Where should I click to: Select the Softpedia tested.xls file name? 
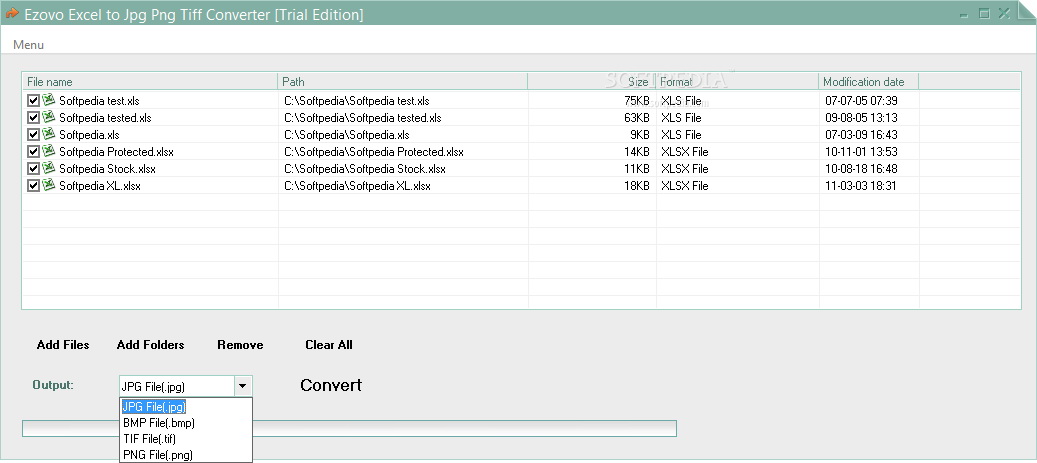click(x=105, y=118)
